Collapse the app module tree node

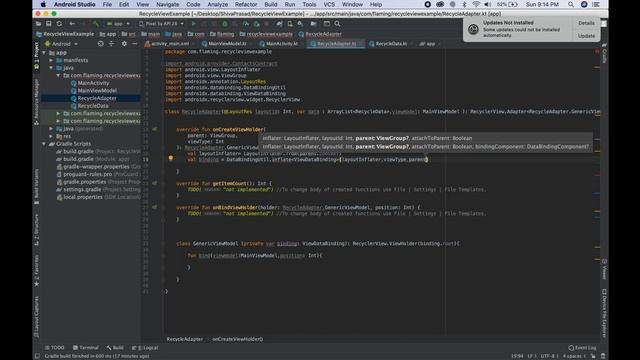pyautogui.click(x=44, y=53)
